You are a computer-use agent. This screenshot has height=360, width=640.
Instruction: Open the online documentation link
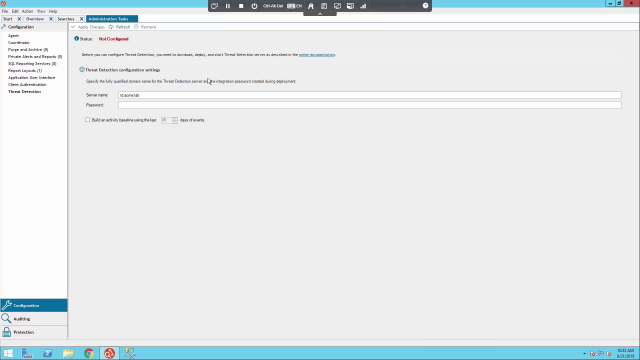click(x=317, y=55)
